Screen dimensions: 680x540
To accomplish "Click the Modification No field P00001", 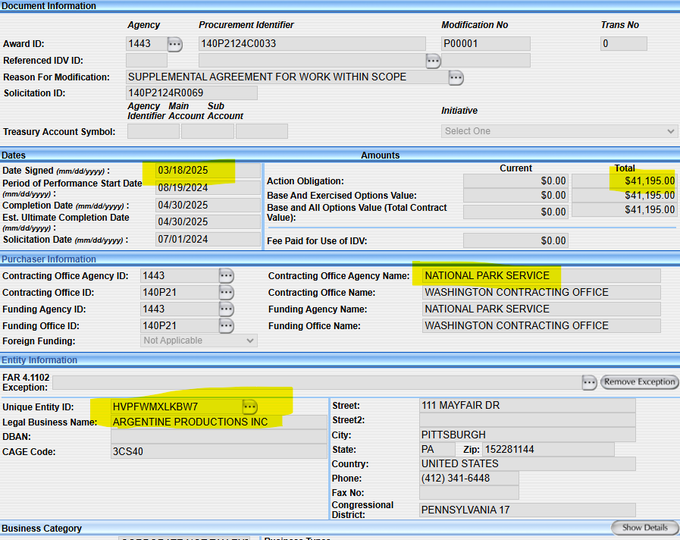I will click(x=485, y=44).
